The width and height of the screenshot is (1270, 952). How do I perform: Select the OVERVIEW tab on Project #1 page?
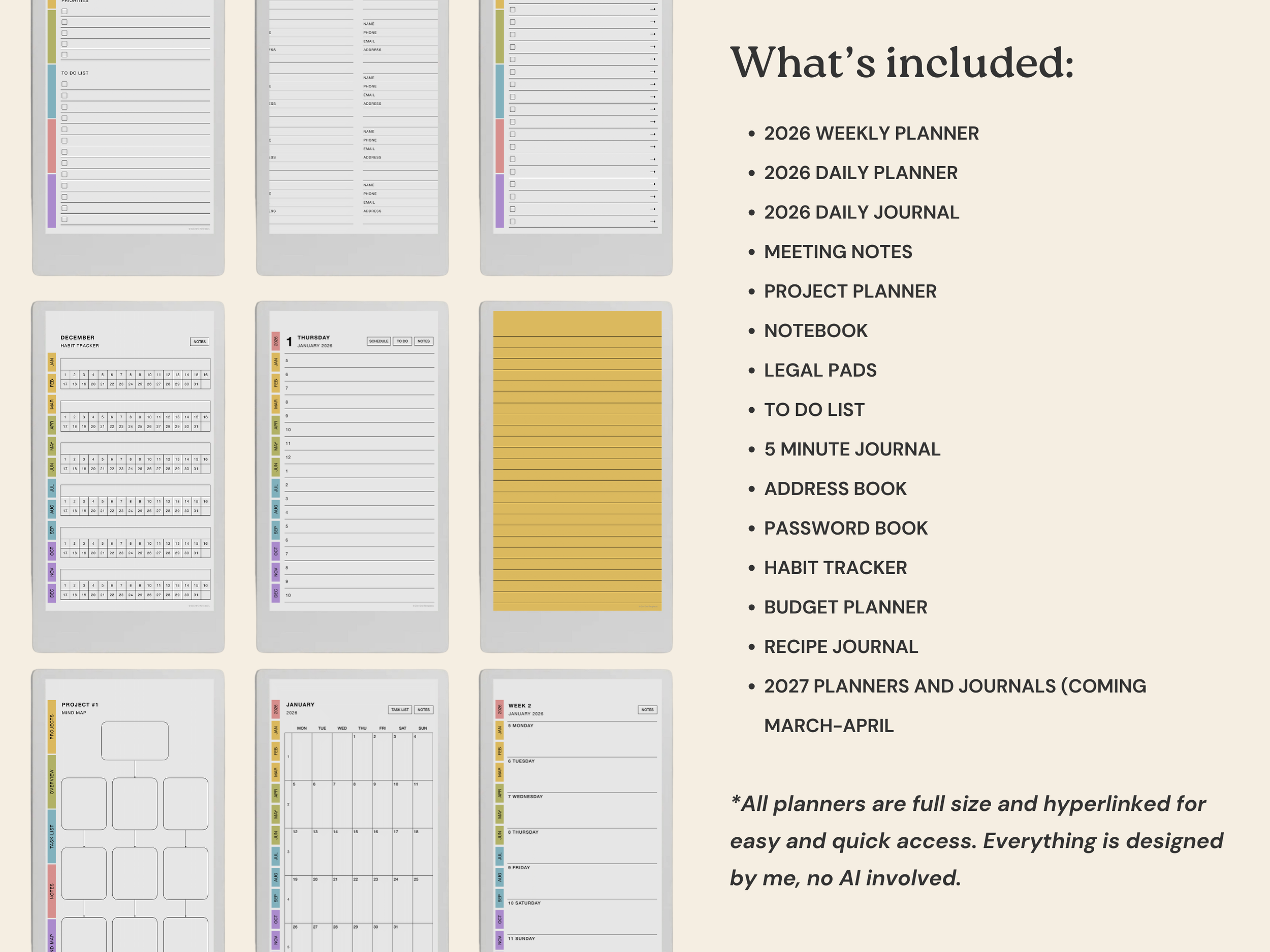coord(52,781)
